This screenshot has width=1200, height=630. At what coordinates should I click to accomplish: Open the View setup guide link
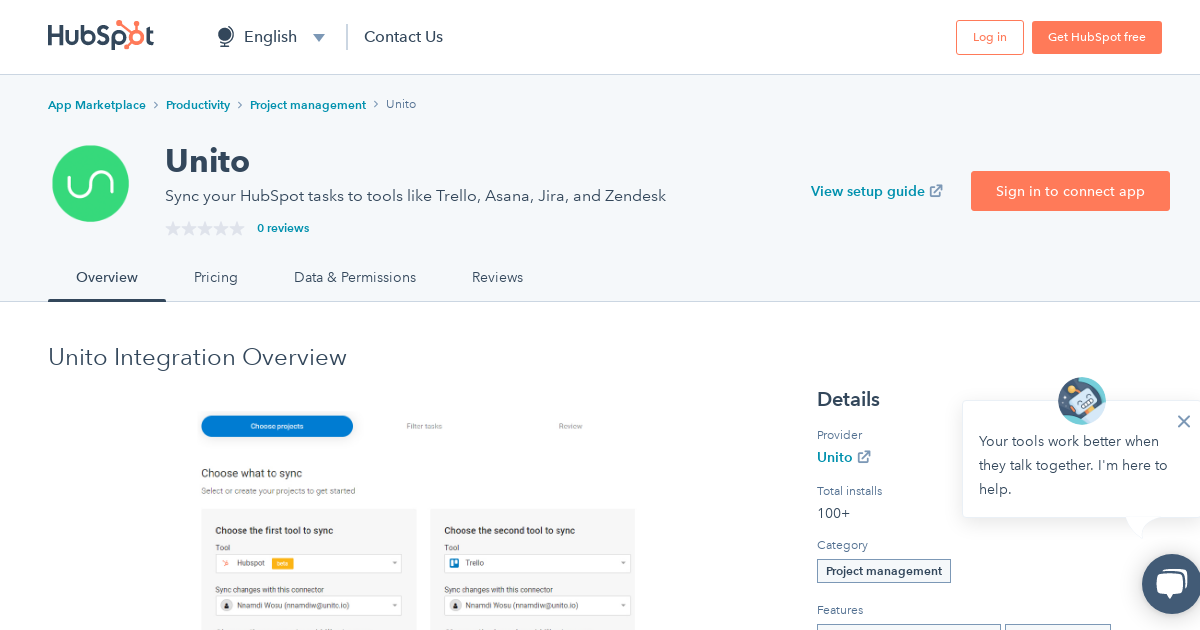click(868, 191)
